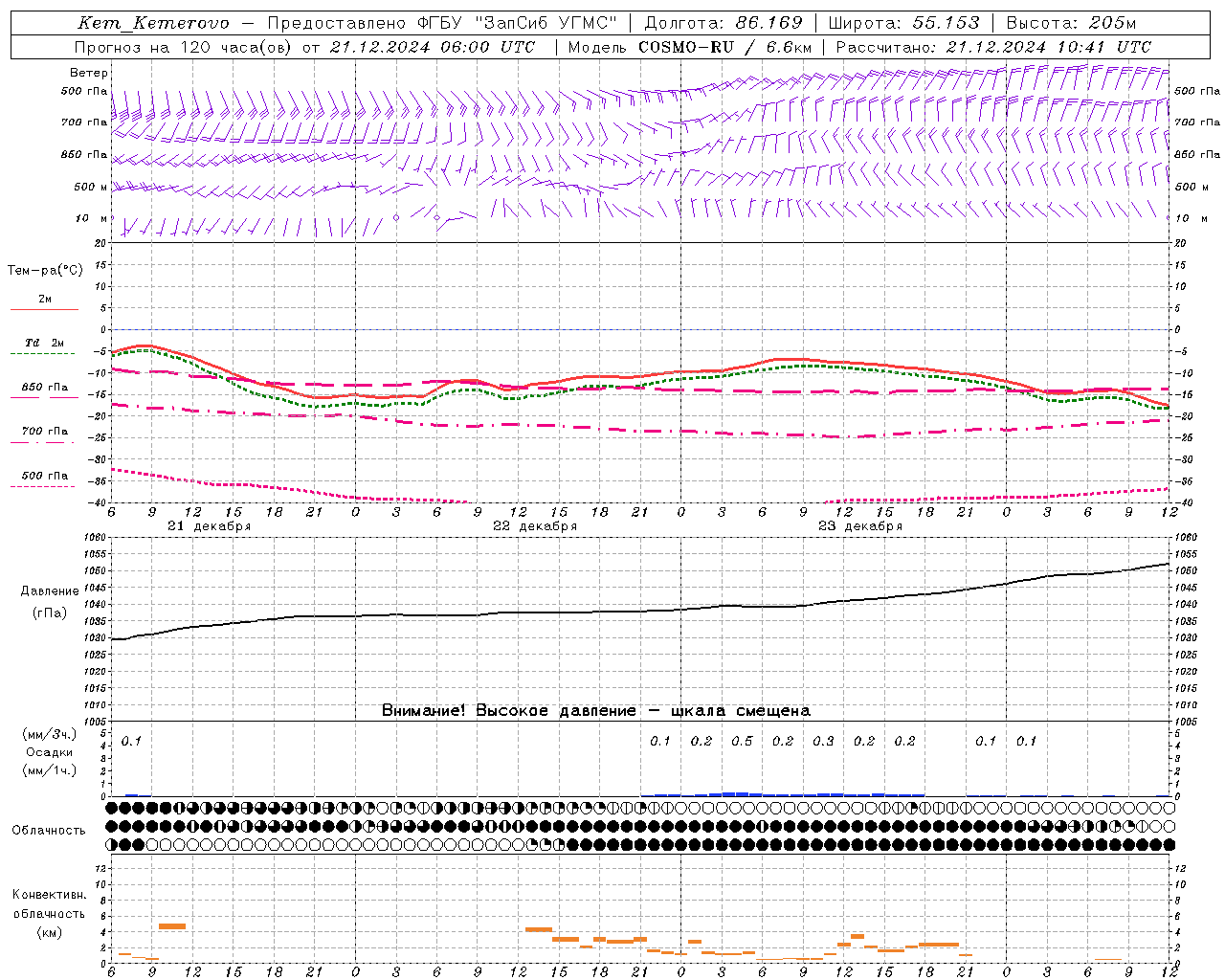The width and height of the screenshot is (1225, 980).
Task: Click the Давление pressure panel label
Action: coord(50,591)
